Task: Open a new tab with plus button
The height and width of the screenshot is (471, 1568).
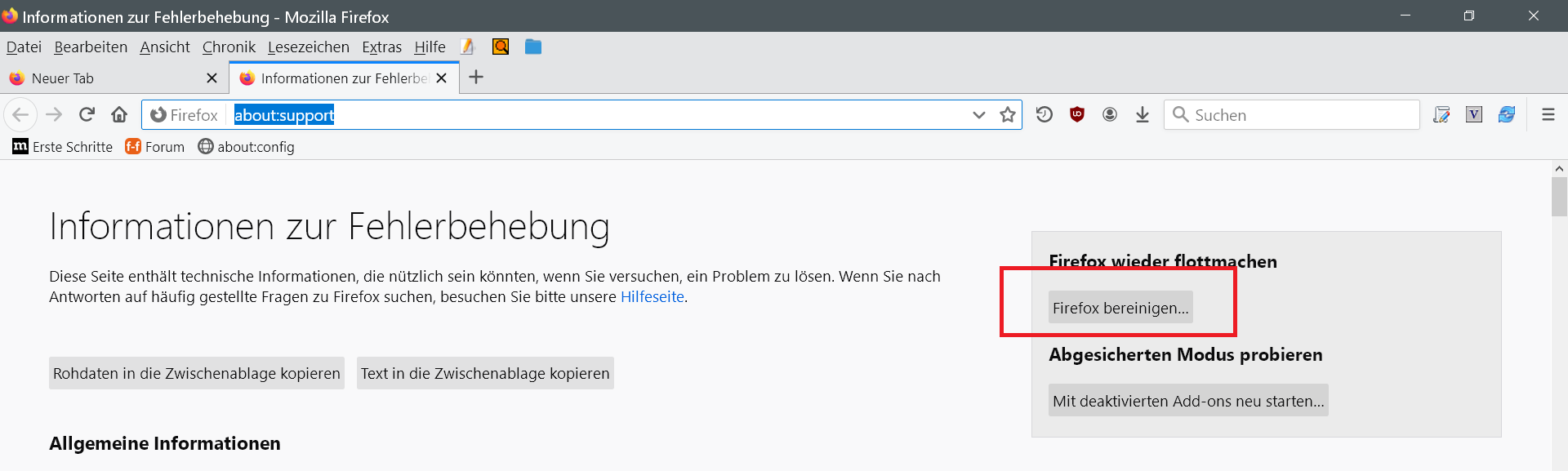Action: 476,78
